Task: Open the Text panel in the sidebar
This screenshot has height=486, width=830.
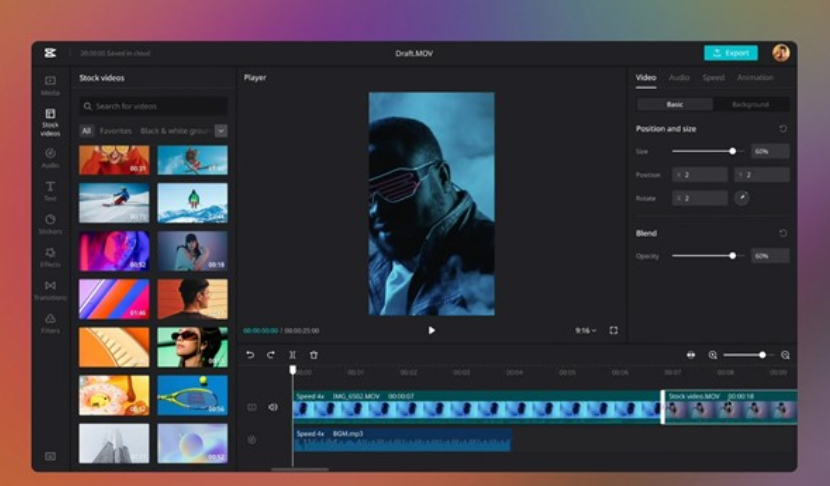Action: 50,189
